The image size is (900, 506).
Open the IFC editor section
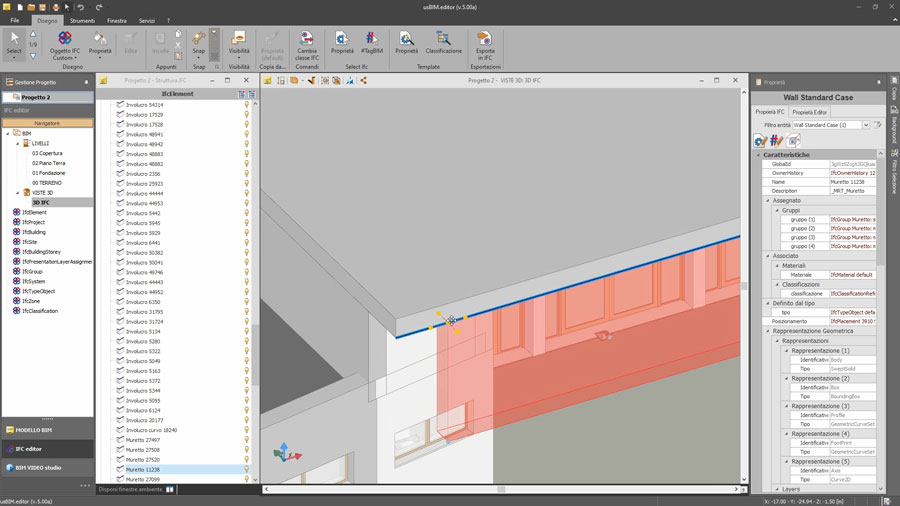click(48, 449)
